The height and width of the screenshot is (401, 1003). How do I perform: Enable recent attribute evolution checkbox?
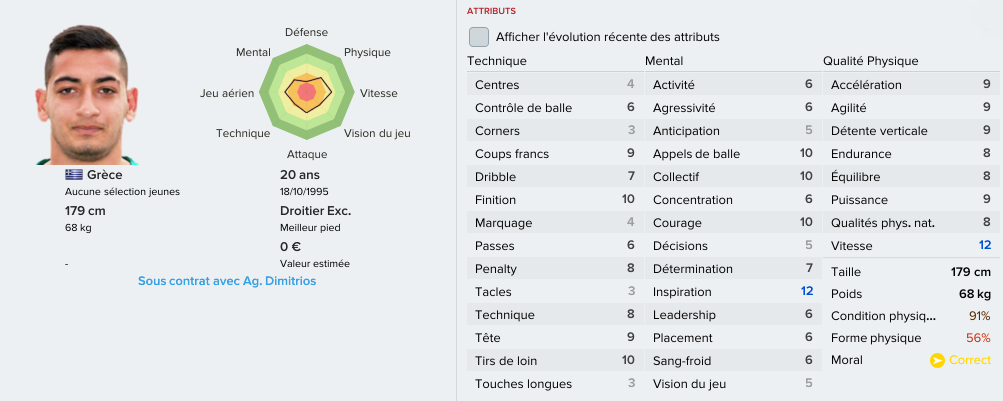pos(478,37)
